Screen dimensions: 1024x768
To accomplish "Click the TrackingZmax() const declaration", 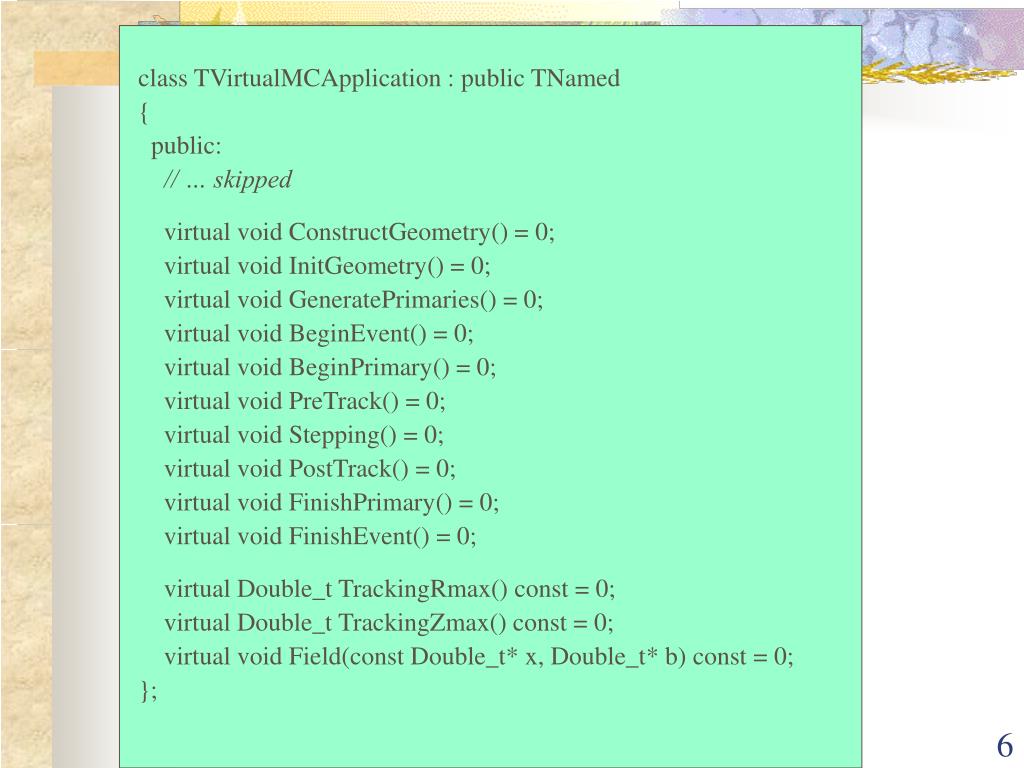I will (389, 624).
